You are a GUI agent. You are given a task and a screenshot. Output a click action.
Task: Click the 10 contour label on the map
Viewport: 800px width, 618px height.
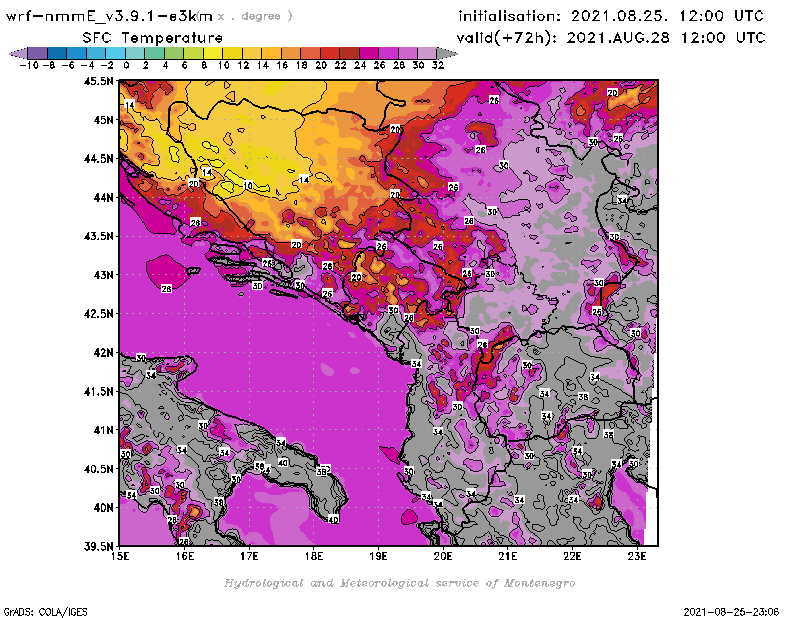pyautogui.click(x=248, y=185)
